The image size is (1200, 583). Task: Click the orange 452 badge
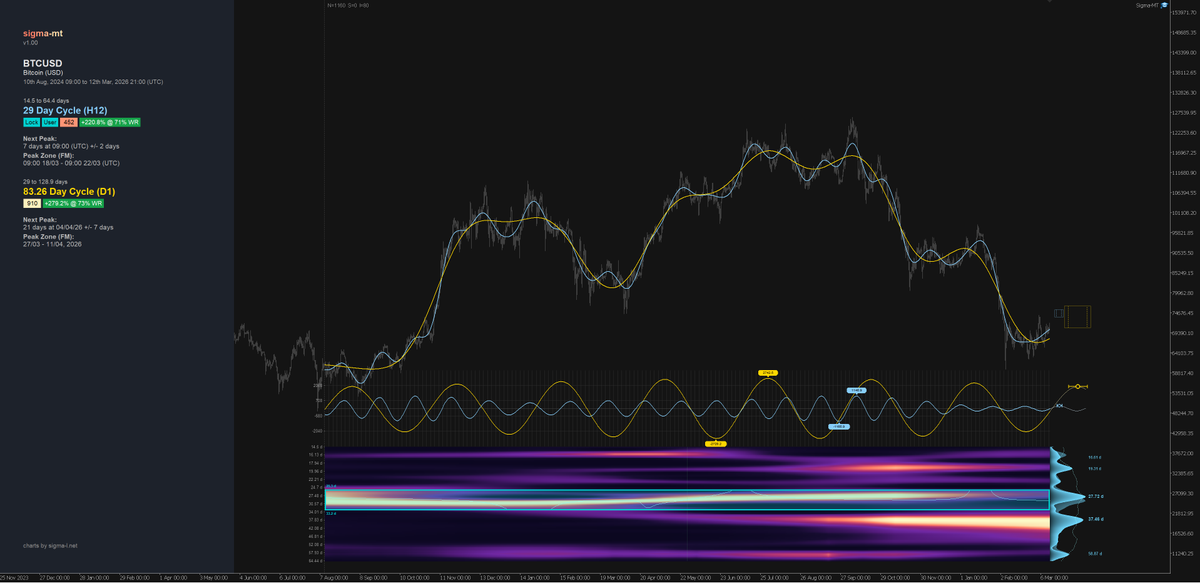[x=68, y=122]
